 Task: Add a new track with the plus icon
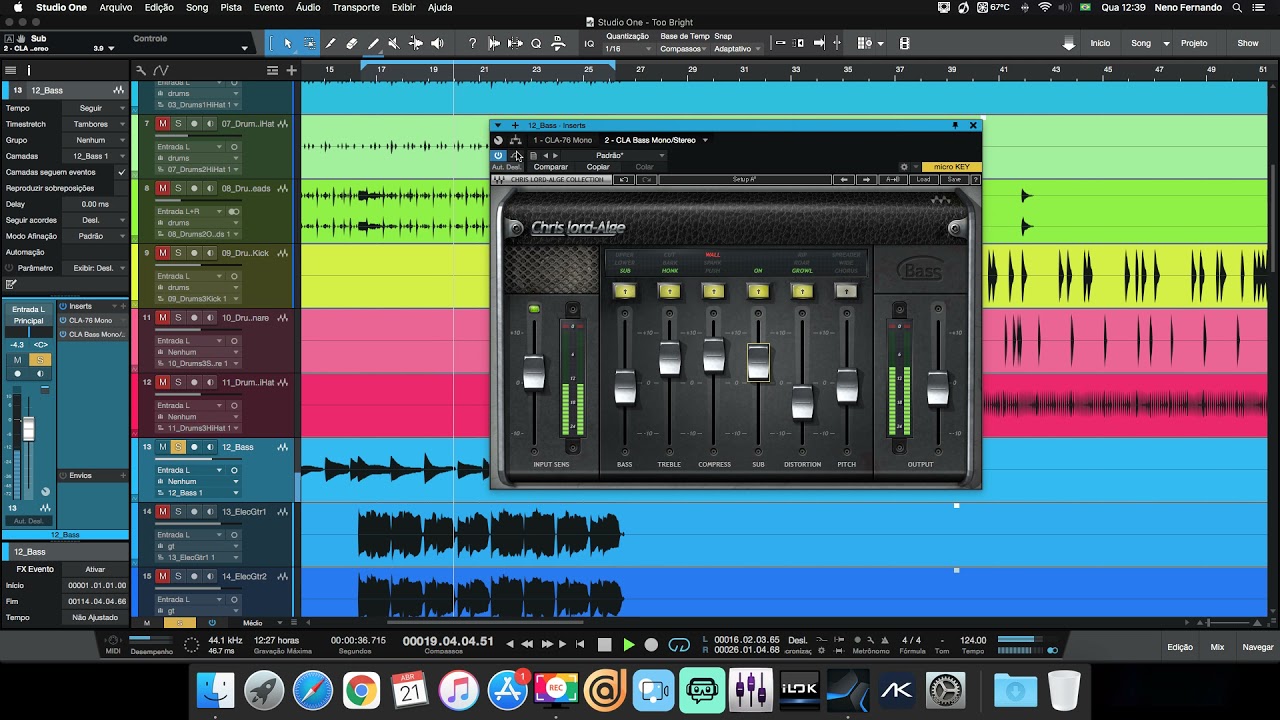(x=291, y=70)
